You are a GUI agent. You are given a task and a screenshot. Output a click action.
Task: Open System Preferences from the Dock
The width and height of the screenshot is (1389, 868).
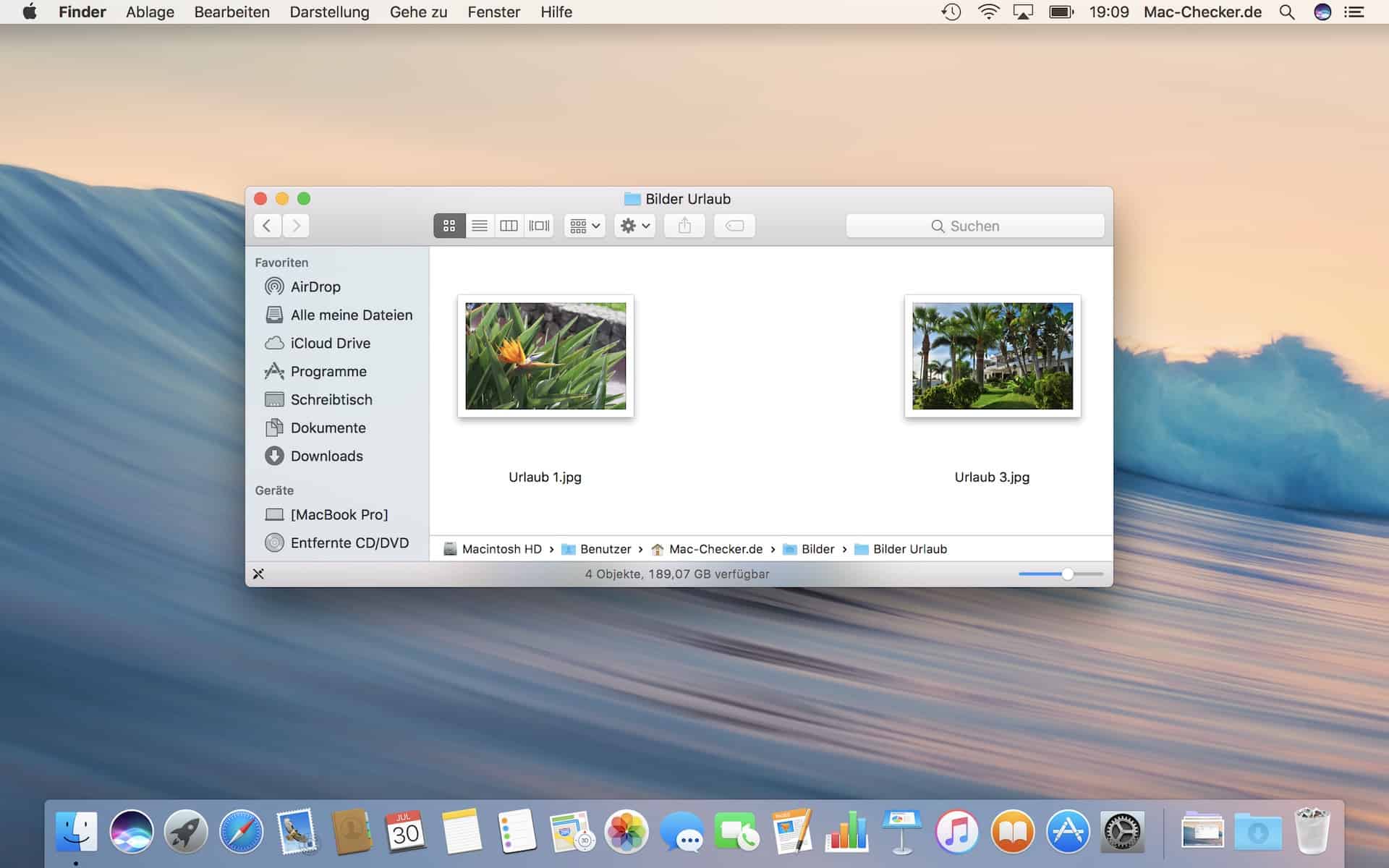tap(1122, 831)
